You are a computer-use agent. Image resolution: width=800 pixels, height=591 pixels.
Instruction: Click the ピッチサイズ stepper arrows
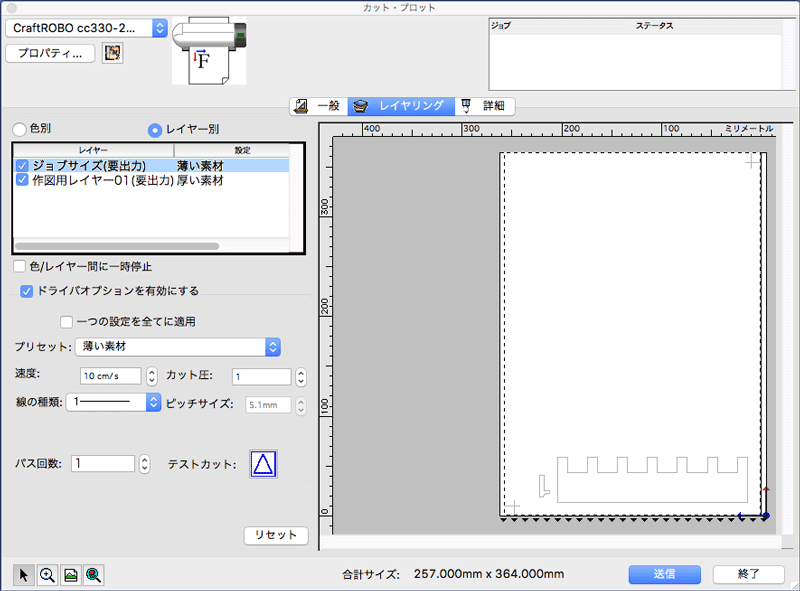pyautogui.click(x=301, y=406)
